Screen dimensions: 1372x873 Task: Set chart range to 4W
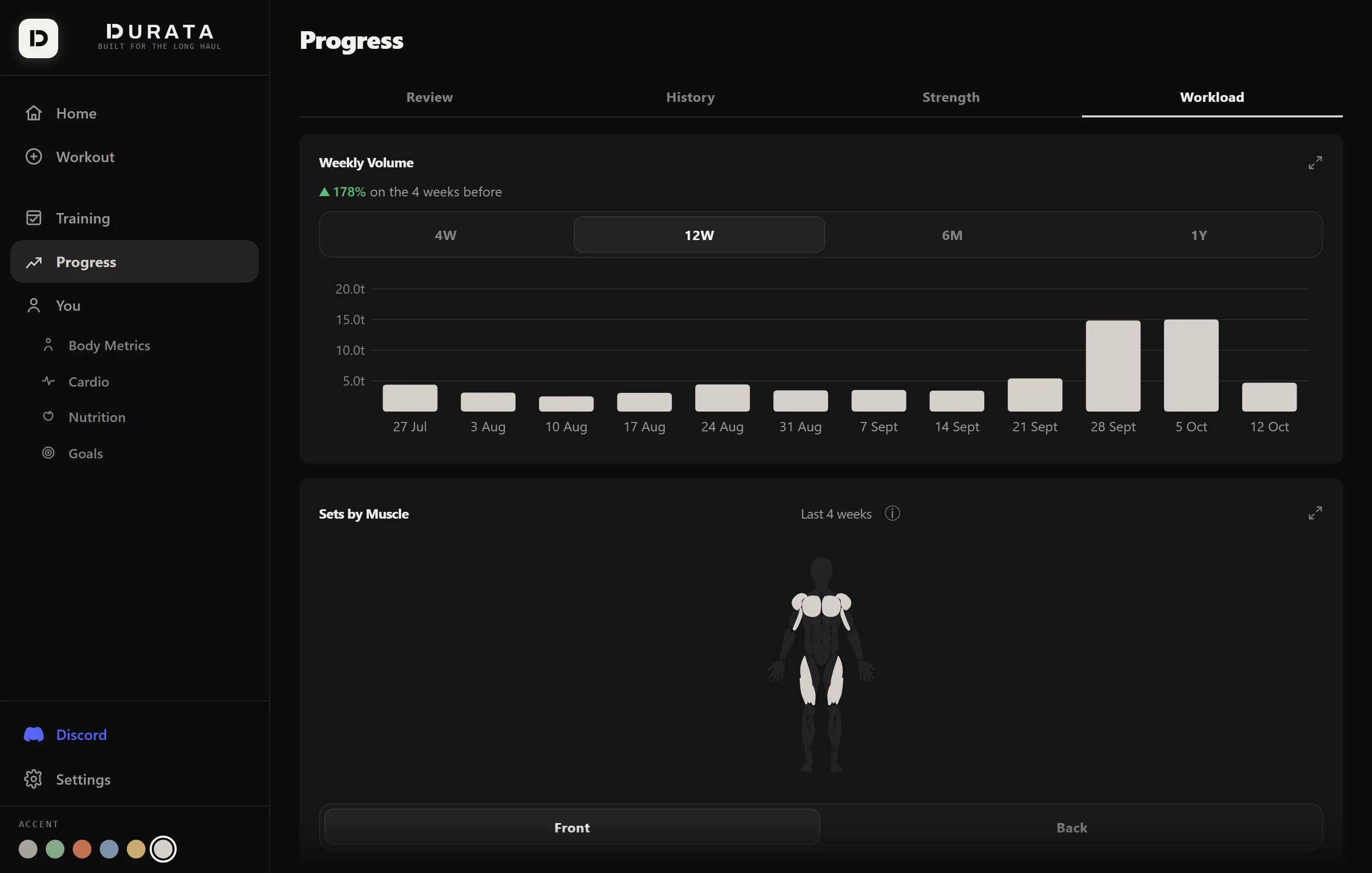pos(445,235)
